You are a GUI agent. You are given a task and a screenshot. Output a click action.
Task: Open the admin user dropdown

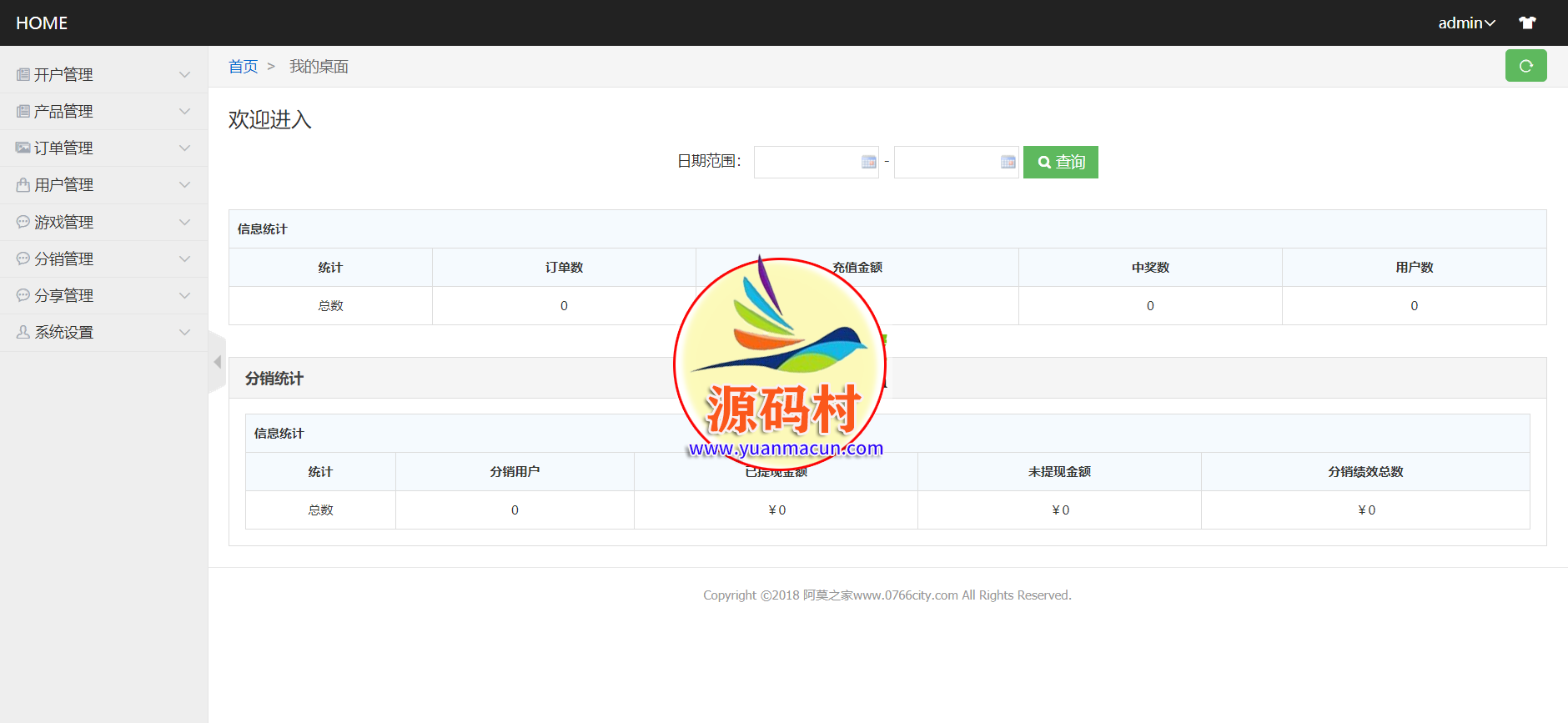(x=1465, y=23)
